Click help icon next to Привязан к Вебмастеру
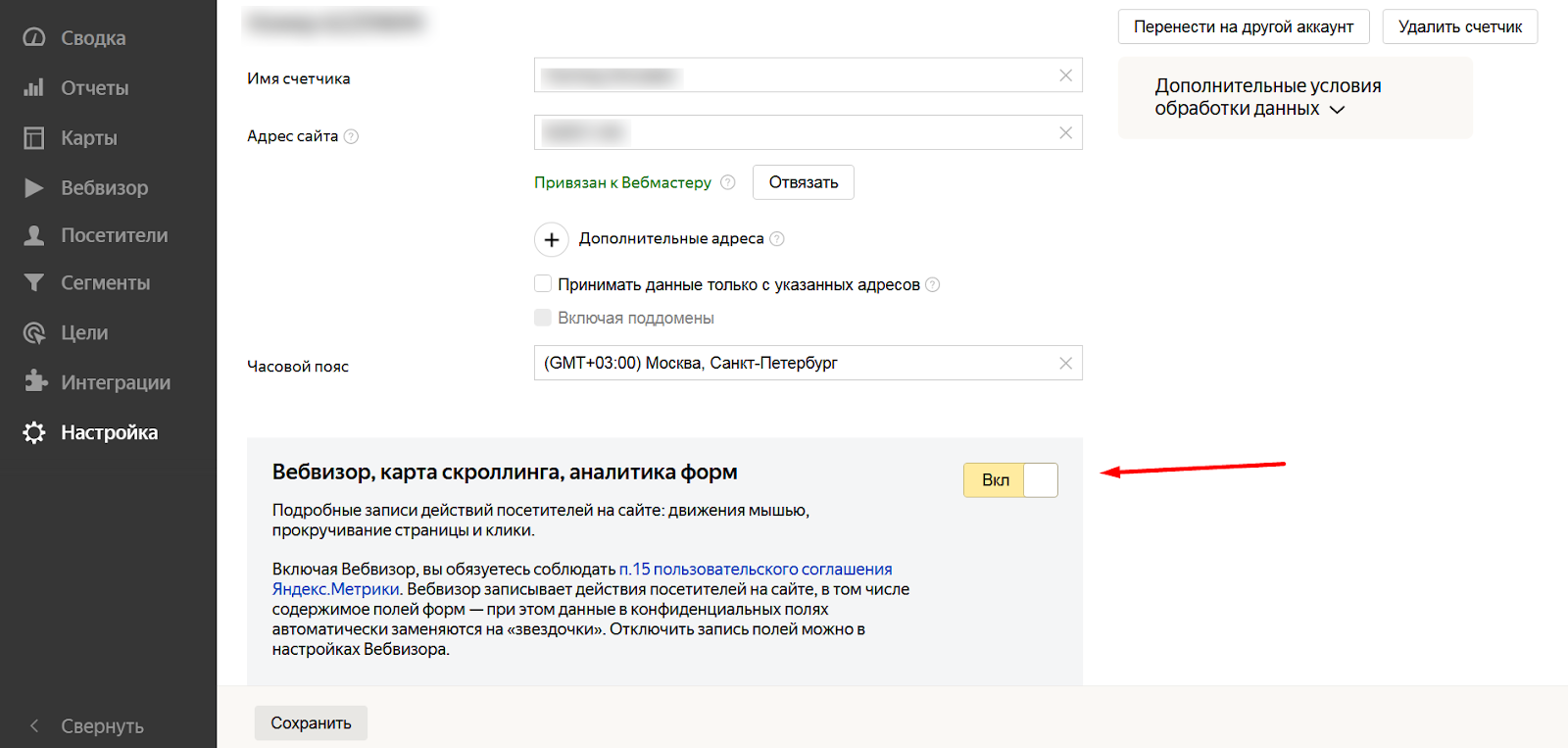1568x748 pixels. tap(727, 182)
